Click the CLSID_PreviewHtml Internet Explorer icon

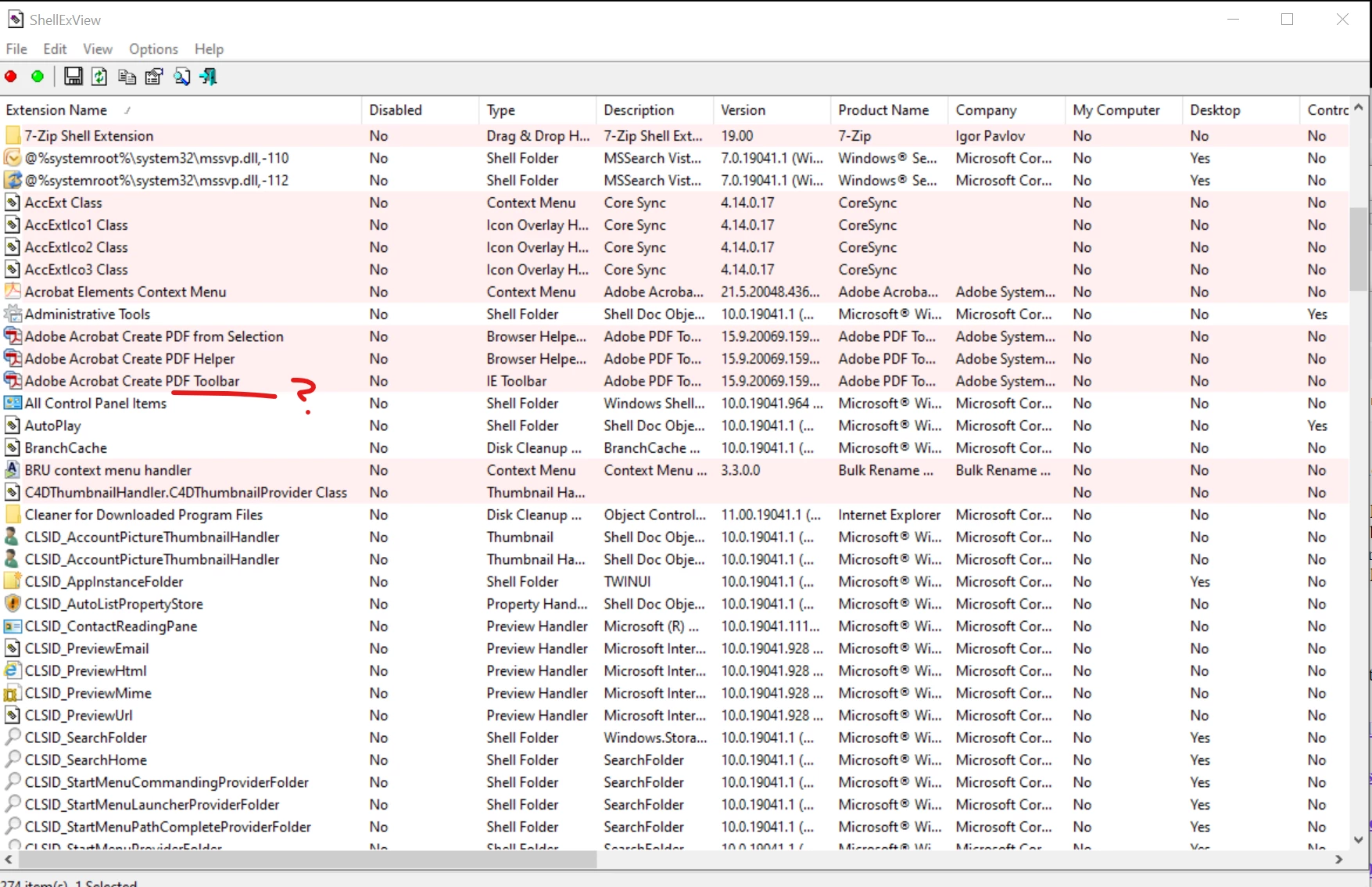(13, 670)
